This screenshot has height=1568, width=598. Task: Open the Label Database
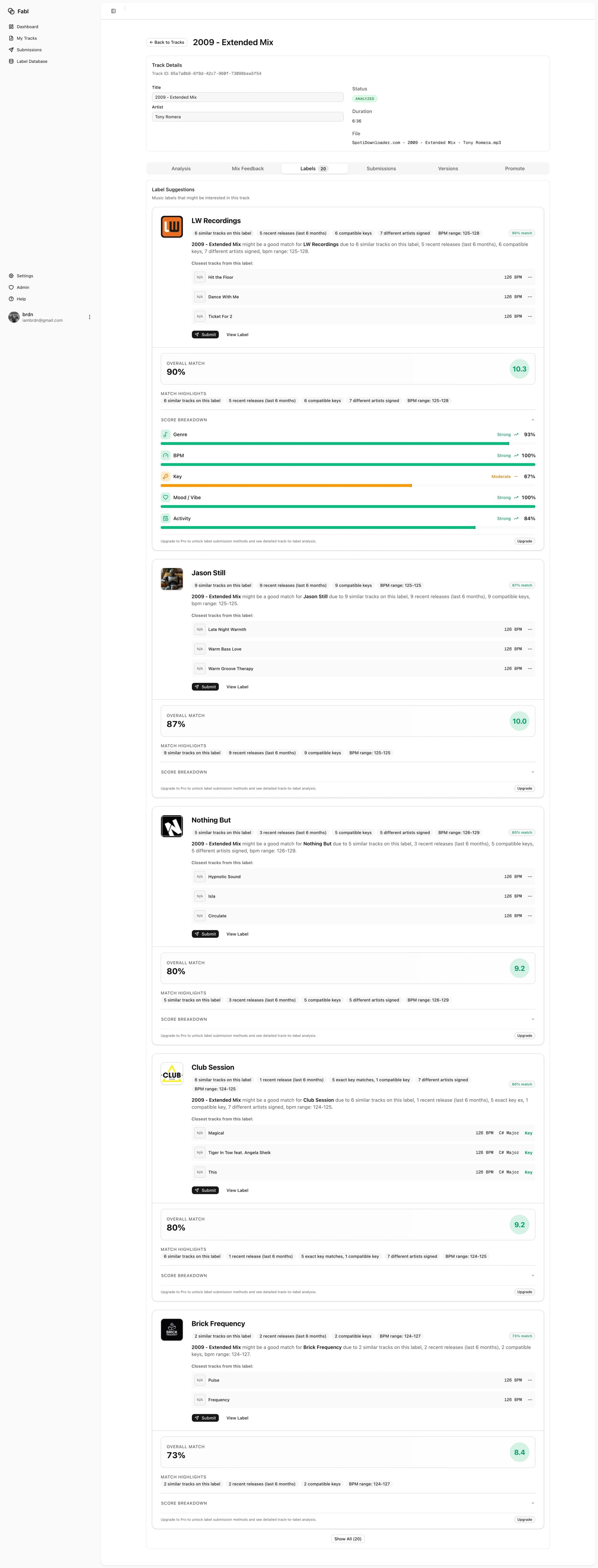32,61
